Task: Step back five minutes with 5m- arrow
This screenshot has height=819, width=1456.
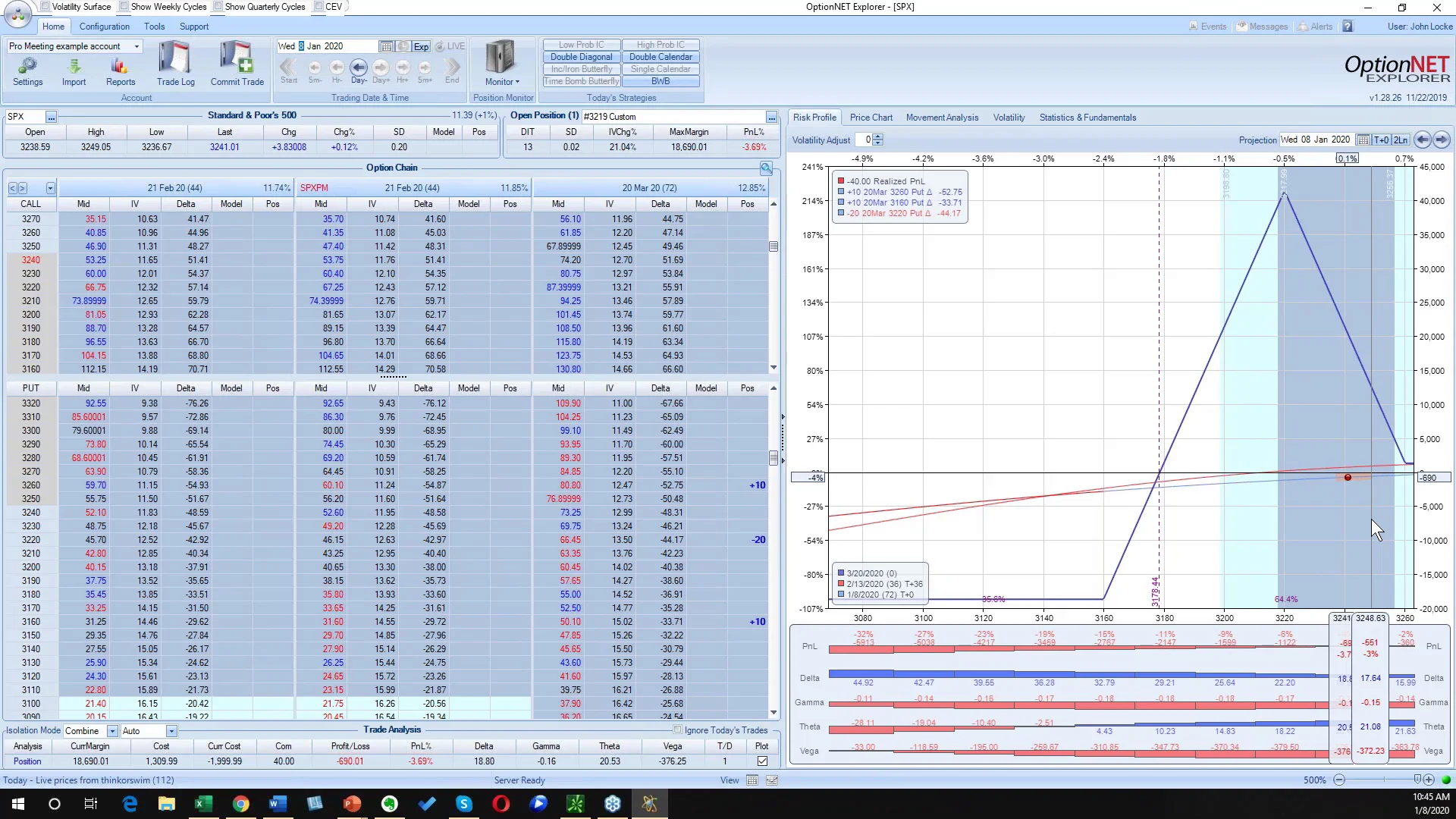Action: [x=315, y=67]
